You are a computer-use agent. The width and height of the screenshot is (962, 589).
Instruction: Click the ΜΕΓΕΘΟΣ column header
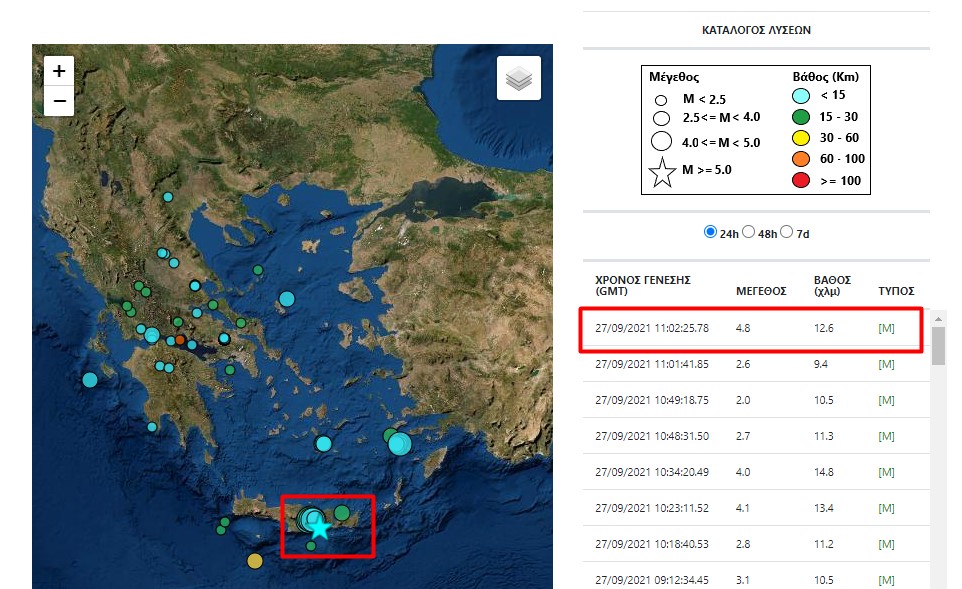click(x=760, y=291)
